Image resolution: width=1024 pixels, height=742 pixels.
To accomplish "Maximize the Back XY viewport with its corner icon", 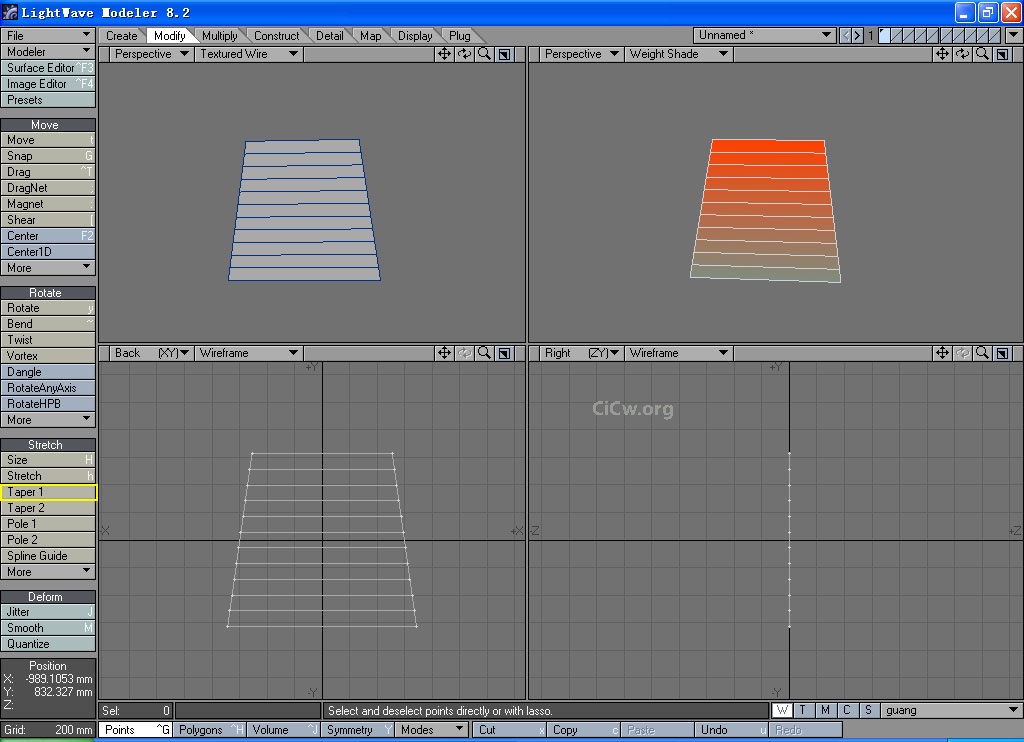I will coord(505,353).
